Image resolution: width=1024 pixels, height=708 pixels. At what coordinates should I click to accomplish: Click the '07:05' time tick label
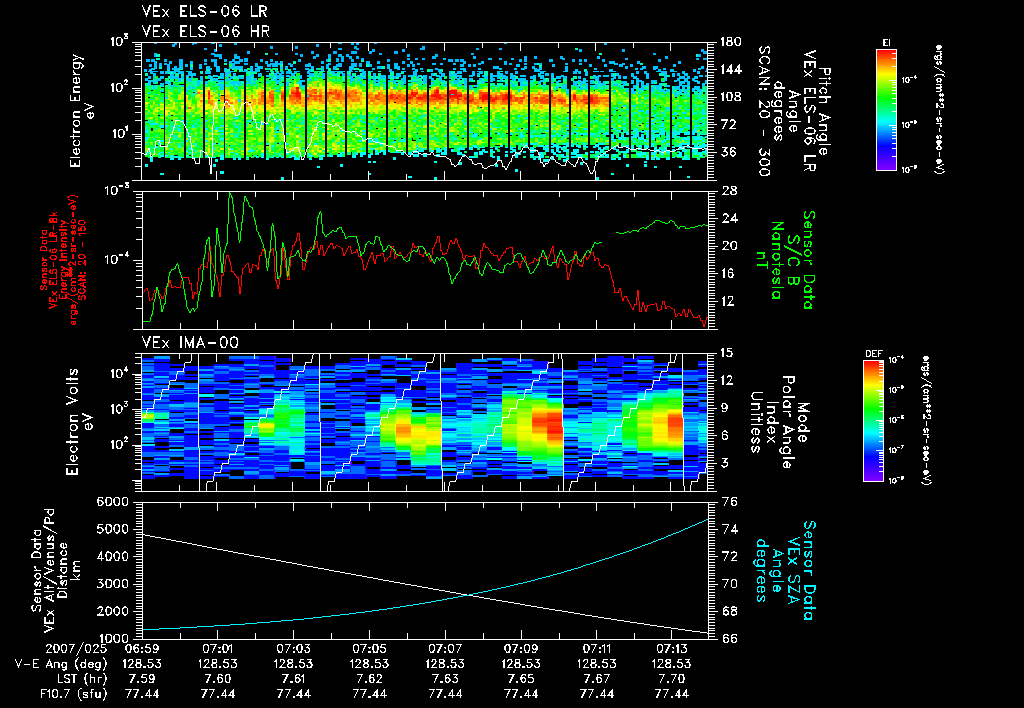[x=369, y=649]
